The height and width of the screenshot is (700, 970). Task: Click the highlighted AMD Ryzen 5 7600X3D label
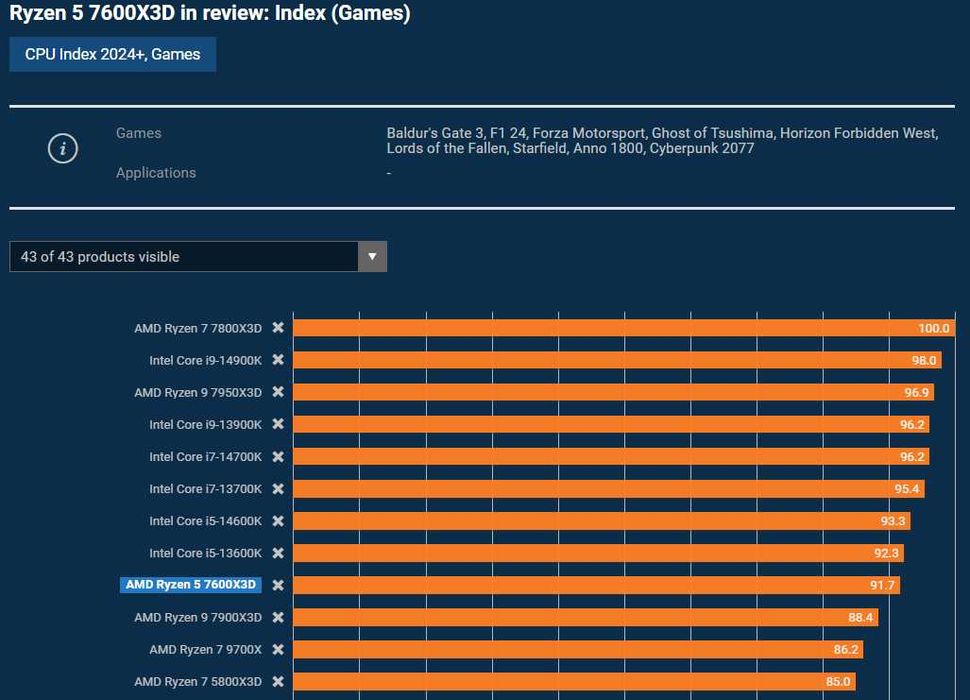(191, 585)
